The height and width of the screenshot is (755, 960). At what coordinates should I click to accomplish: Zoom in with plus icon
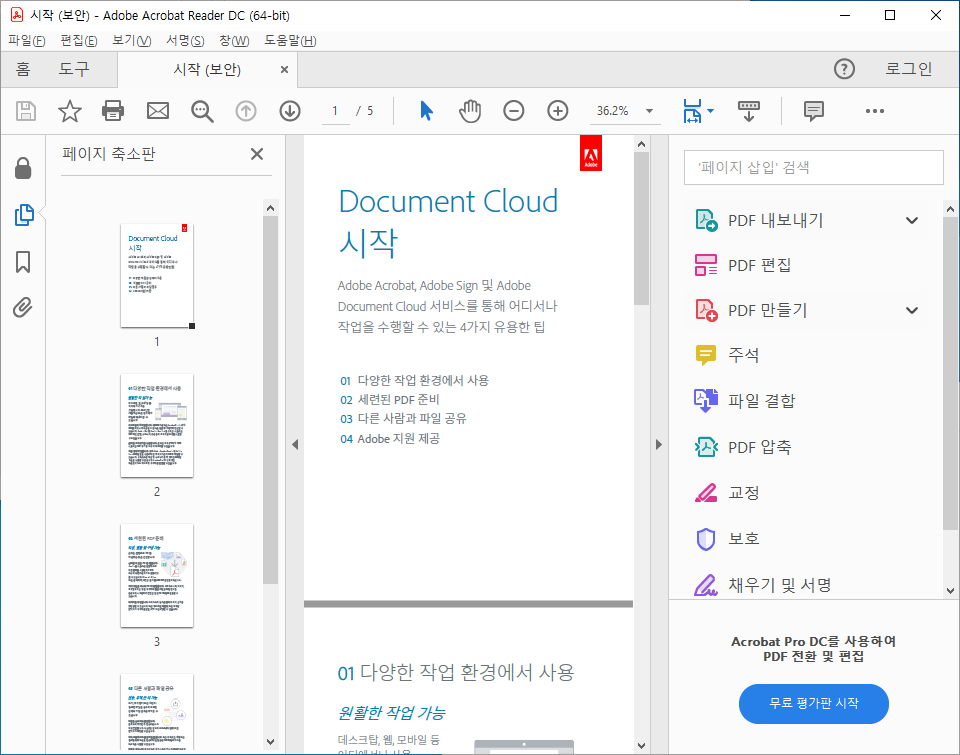pos(558,111)
